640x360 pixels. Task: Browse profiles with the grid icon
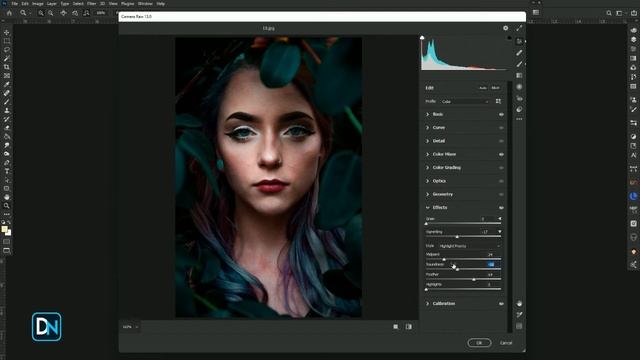pyautogui.click(x=498, y=101)
